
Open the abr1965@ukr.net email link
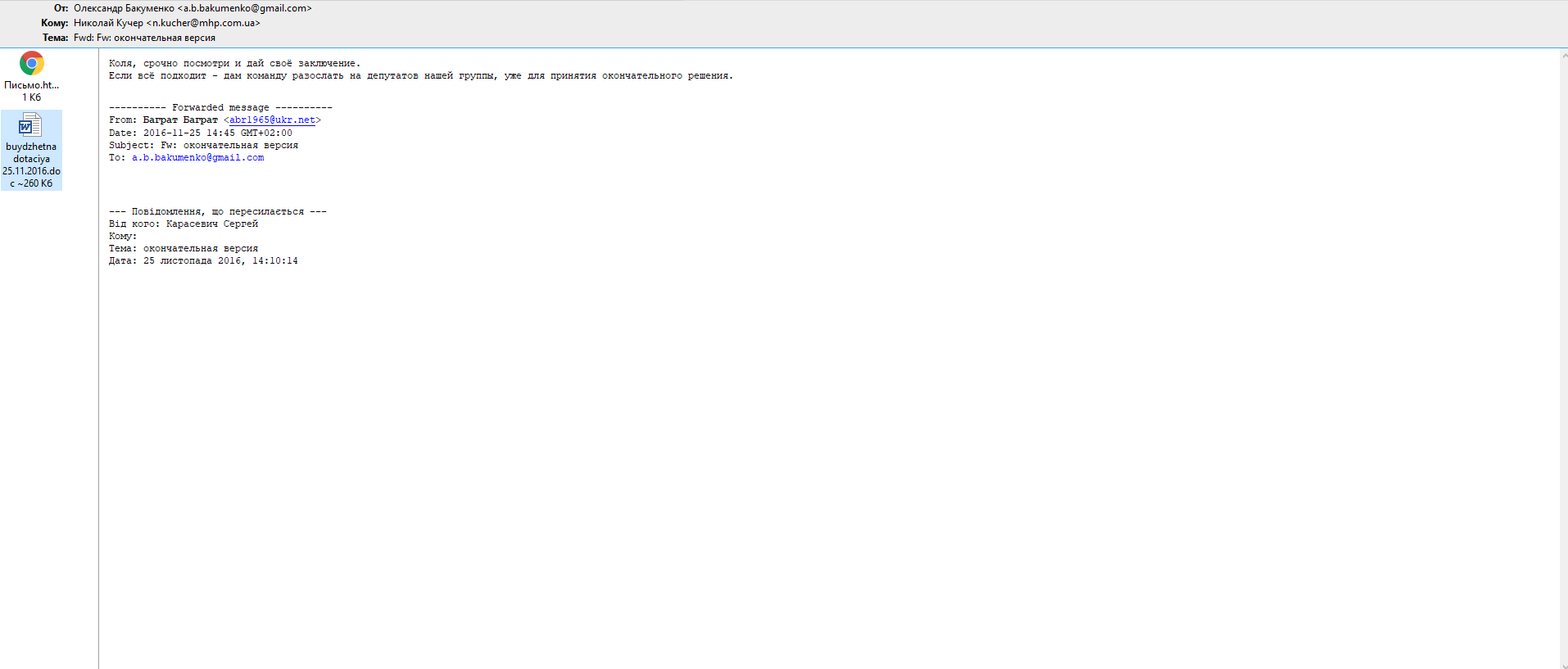[272, 120]
